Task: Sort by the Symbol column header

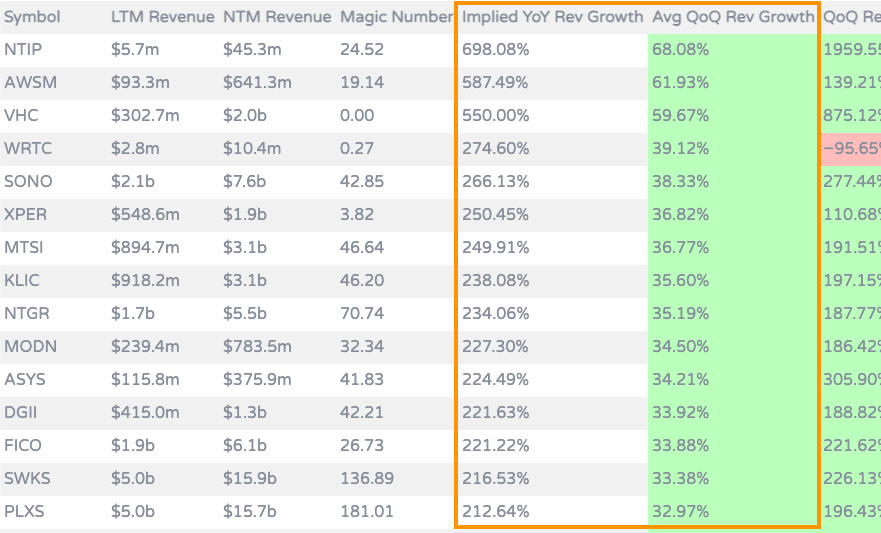Action: pos(32,17)
